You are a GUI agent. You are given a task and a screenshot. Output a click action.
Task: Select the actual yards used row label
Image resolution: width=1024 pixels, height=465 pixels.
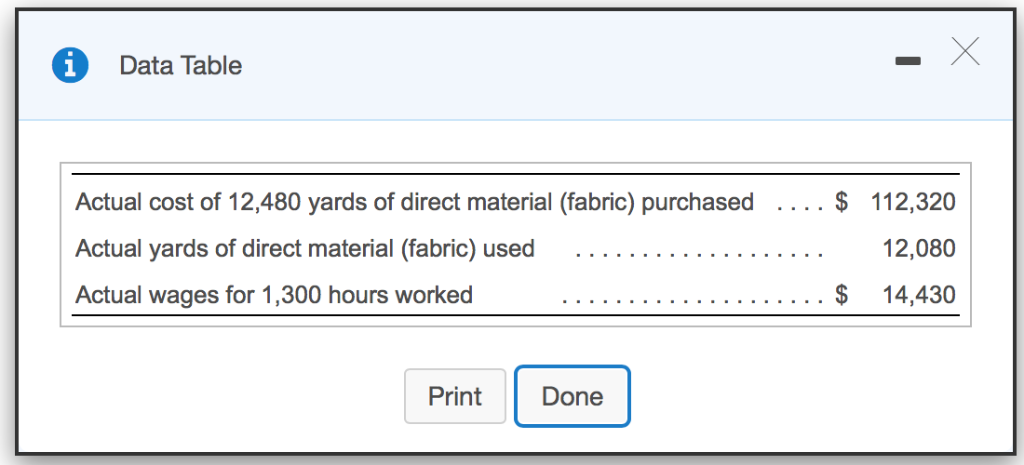305,249
